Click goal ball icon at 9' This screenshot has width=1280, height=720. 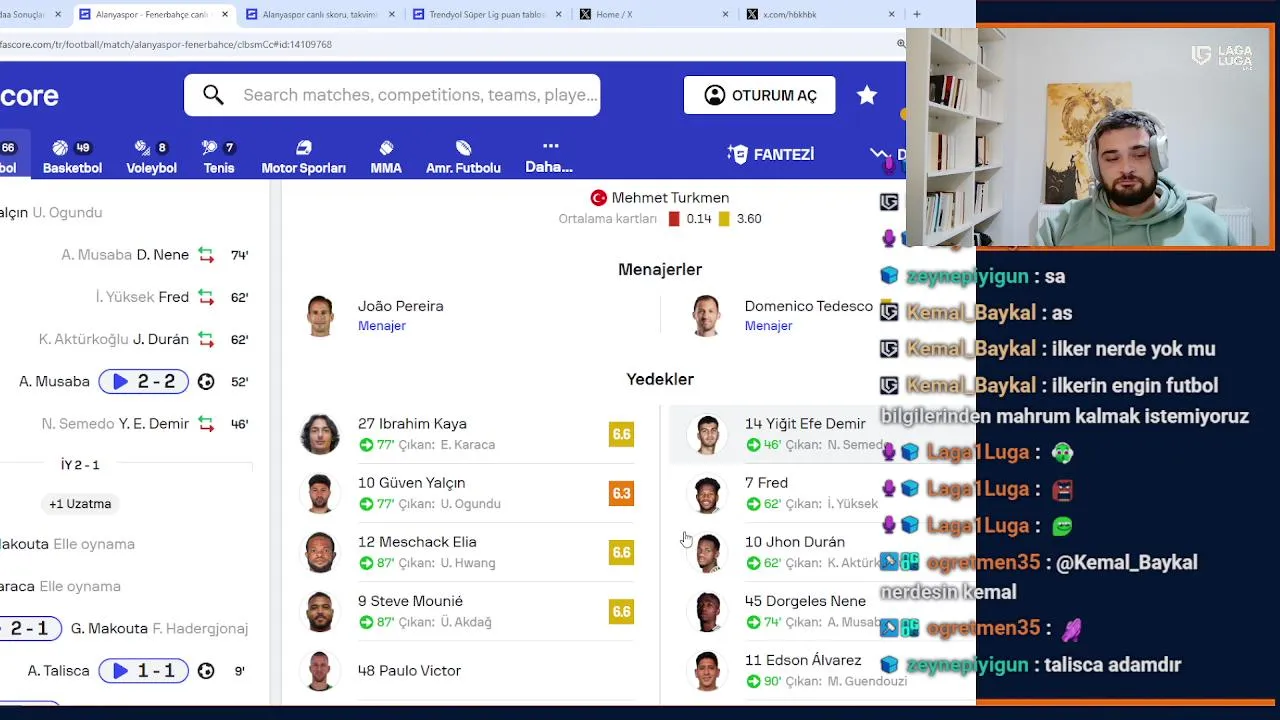click(206, 671)
